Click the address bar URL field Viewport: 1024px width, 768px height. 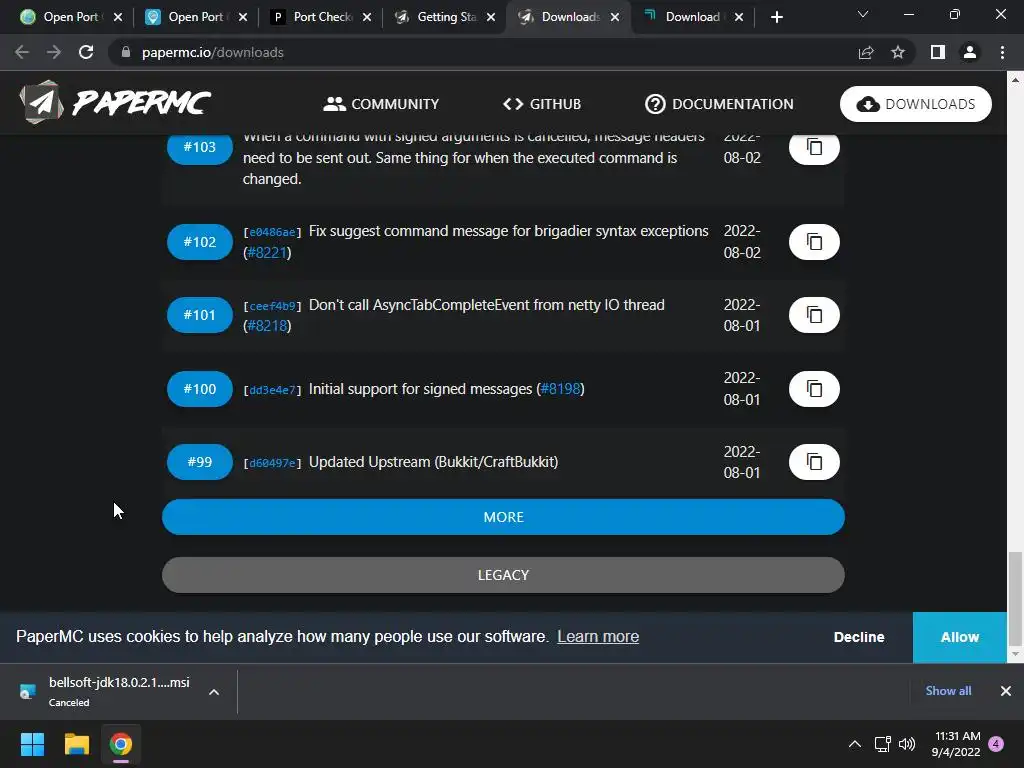pyautogui.click(x=483, y=52)
